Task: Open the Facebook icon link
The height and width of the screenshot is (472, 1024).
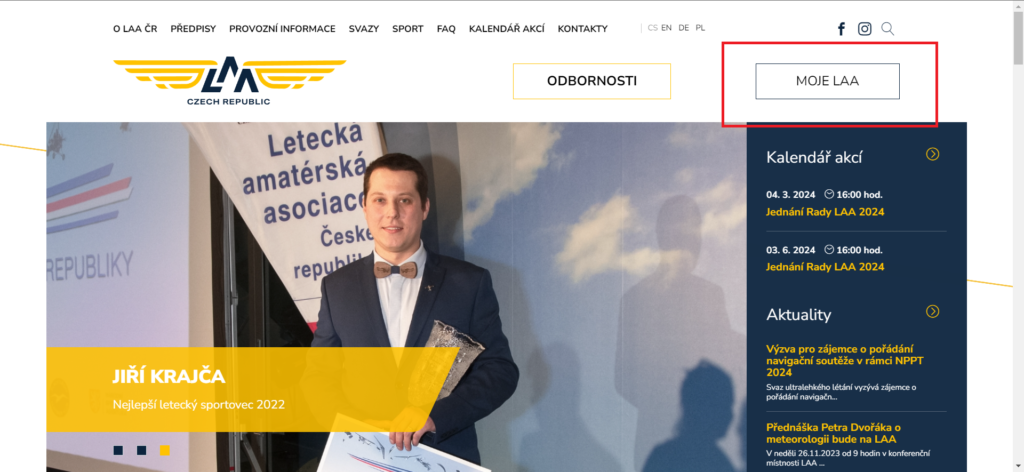Action: point(841,29)
